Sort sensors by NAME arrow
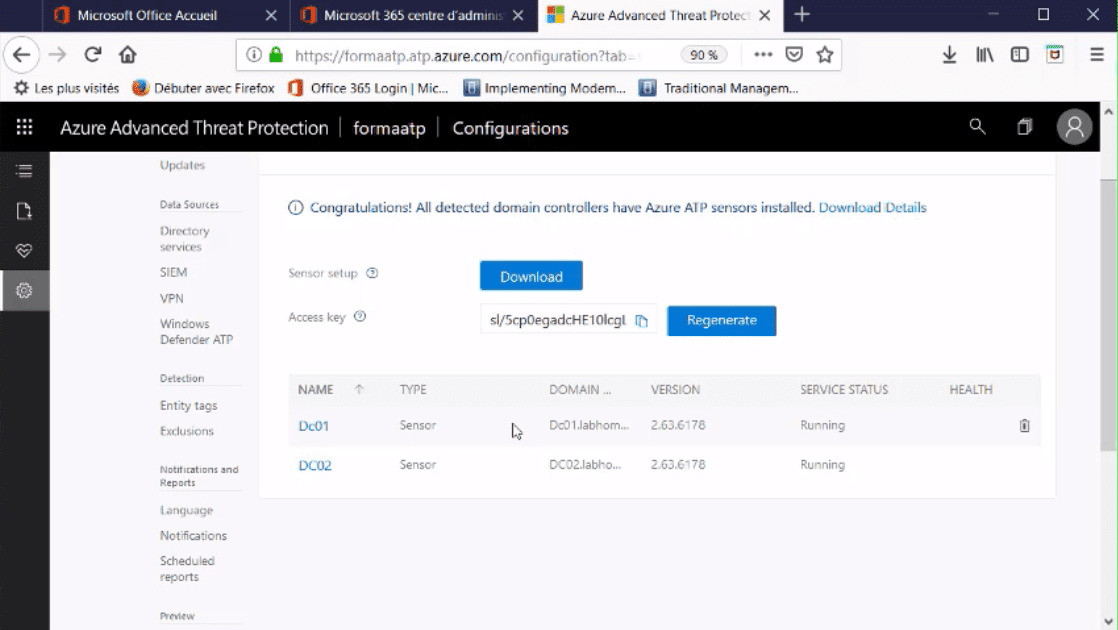This screenshot has height=630, width=1118. click(x=359, y=389)
